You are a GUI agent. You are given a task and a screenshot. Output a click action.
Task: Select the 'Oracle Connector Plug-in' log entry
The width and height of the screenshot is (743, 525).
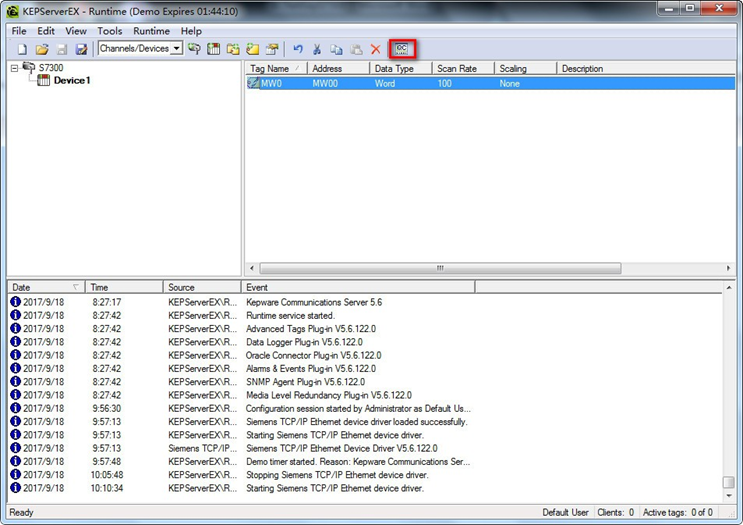[364, 355]
